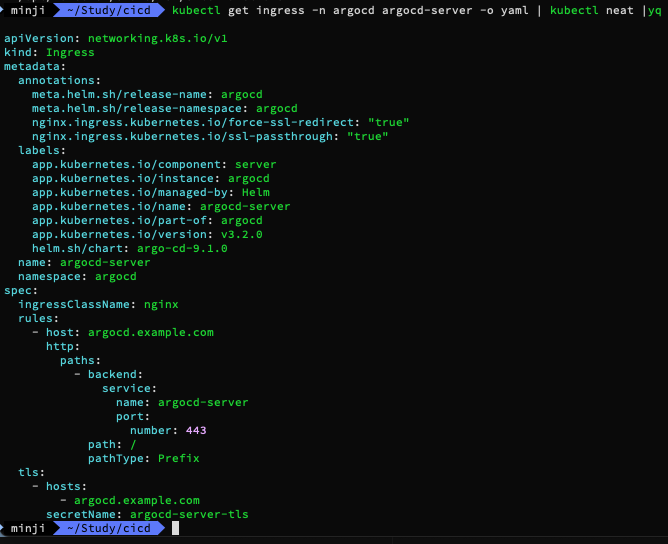The height and width of the screenshot is (544, 668).
Task: Click the 'argo-cd-9.1.0' chart value
Action: 182,248
